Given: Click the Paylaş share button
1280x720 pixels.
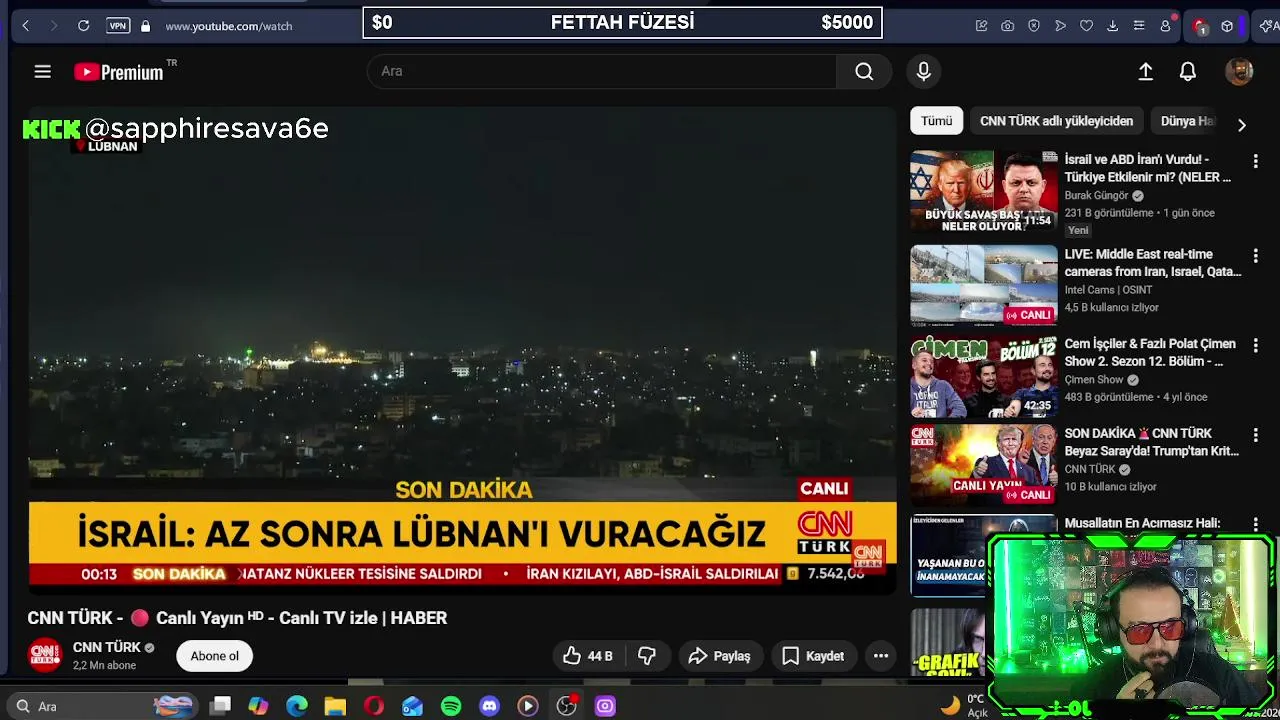Looking at the screenshot, I should (x=719, y=656).
